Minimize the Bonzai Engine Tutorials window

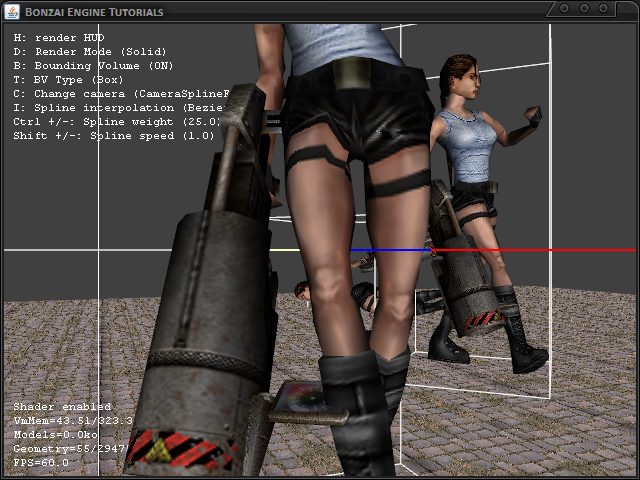[x=565, y=9]
